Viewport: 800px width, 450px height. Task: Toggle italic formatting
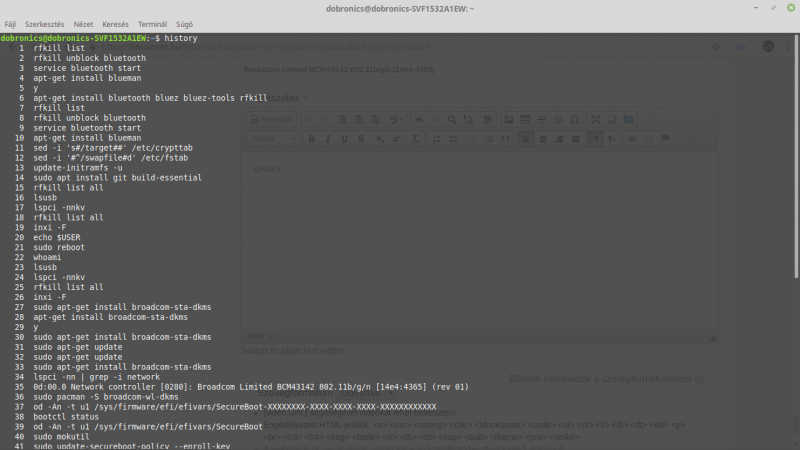[328, 139]
